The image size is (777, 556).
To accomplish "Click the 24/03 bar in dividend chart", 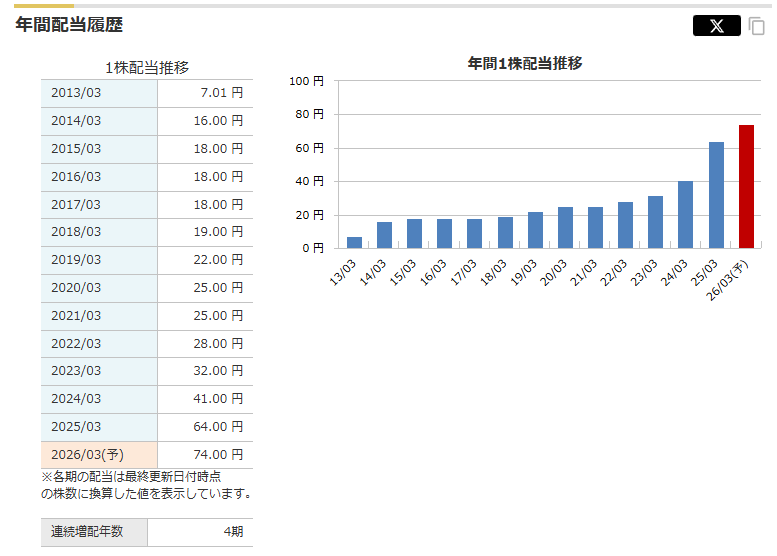I will (x=685, y=214).
